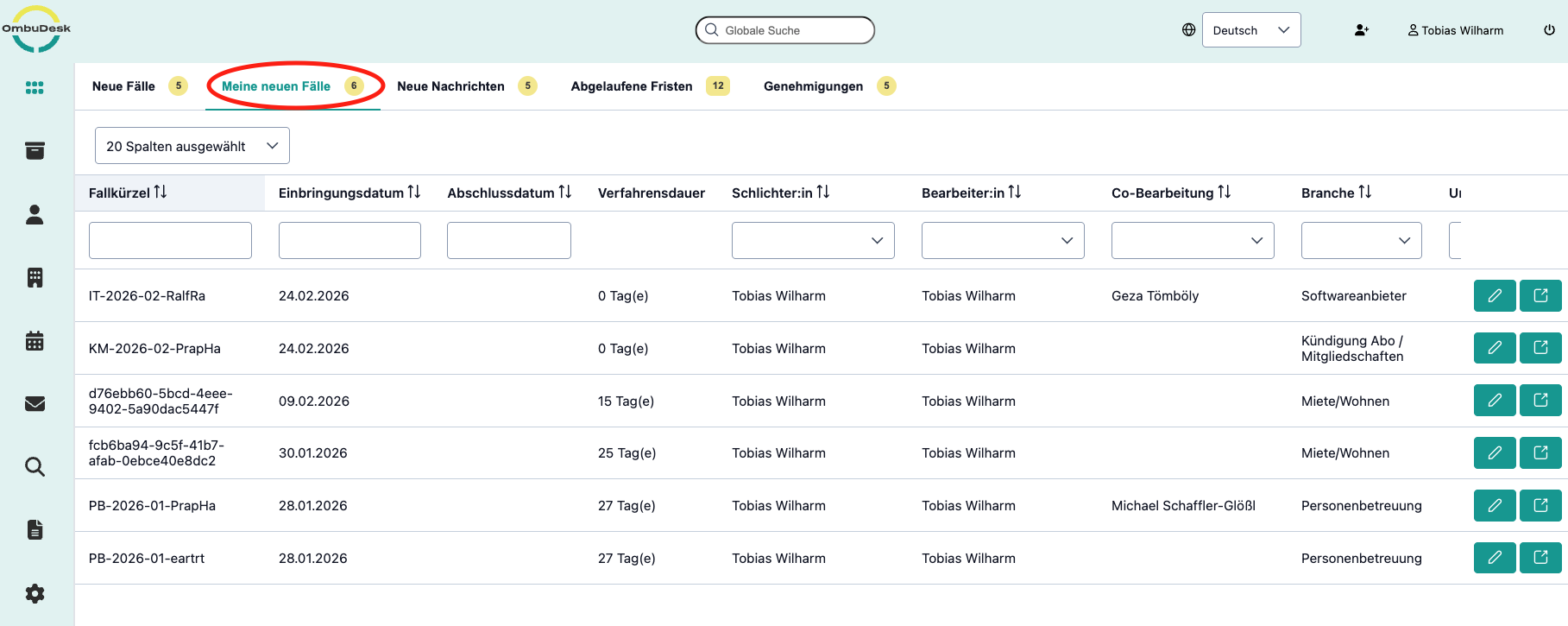Open the settings gear icon in sidebar
The height and width of the screenshot is (626, 1568).
pyautogui.click(x=35, y=593)
